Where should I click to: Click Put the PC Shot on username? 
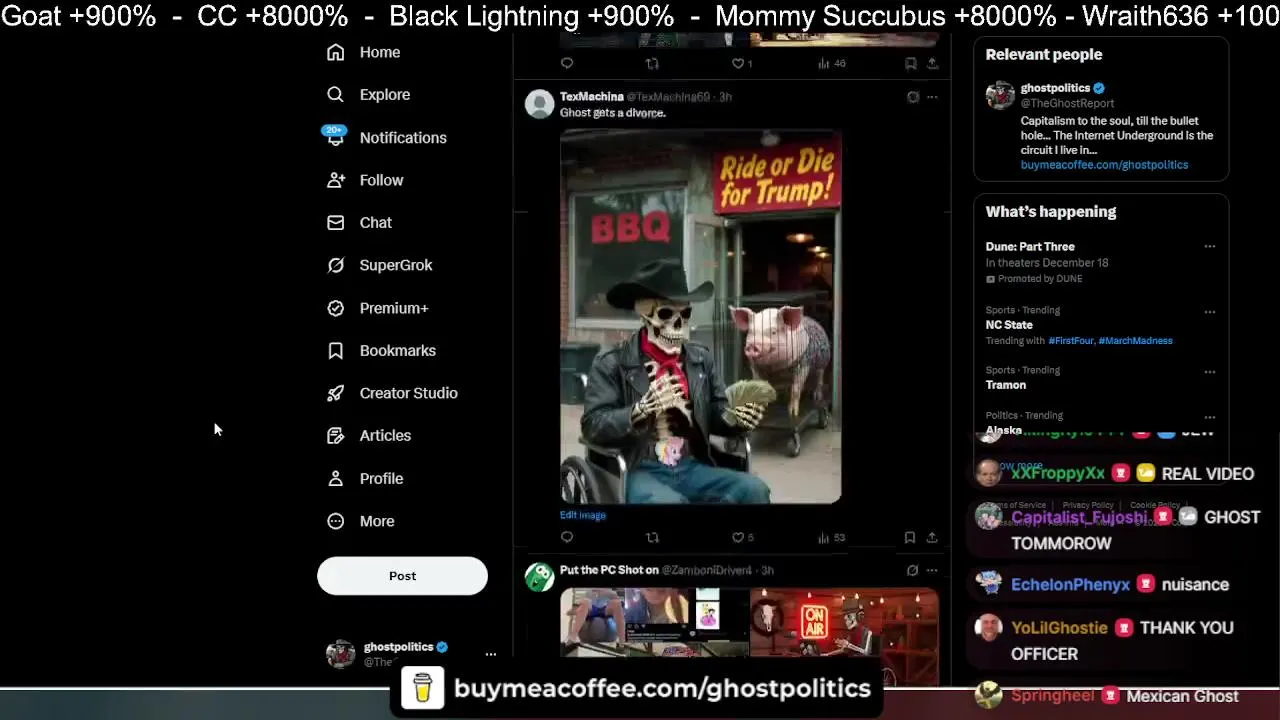pyautogui.click(x=609, y=570)
